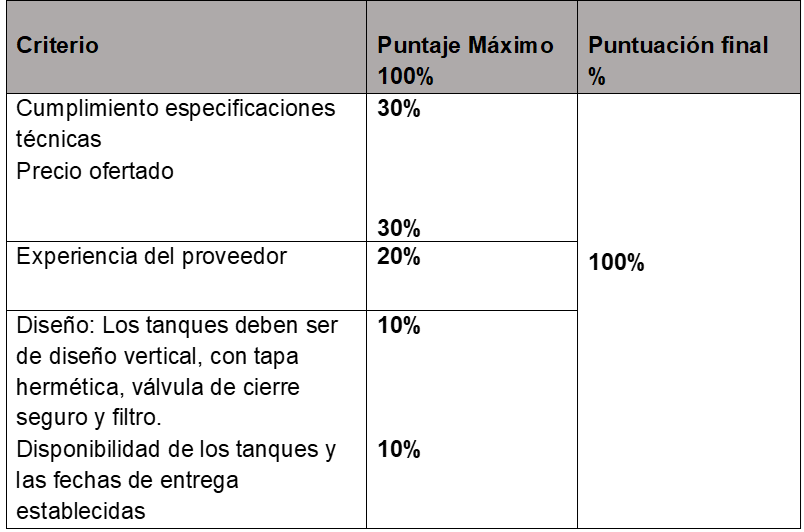804x532 pixels.
Task: Click on the word "Máximo"
Action: coord(511,46)
